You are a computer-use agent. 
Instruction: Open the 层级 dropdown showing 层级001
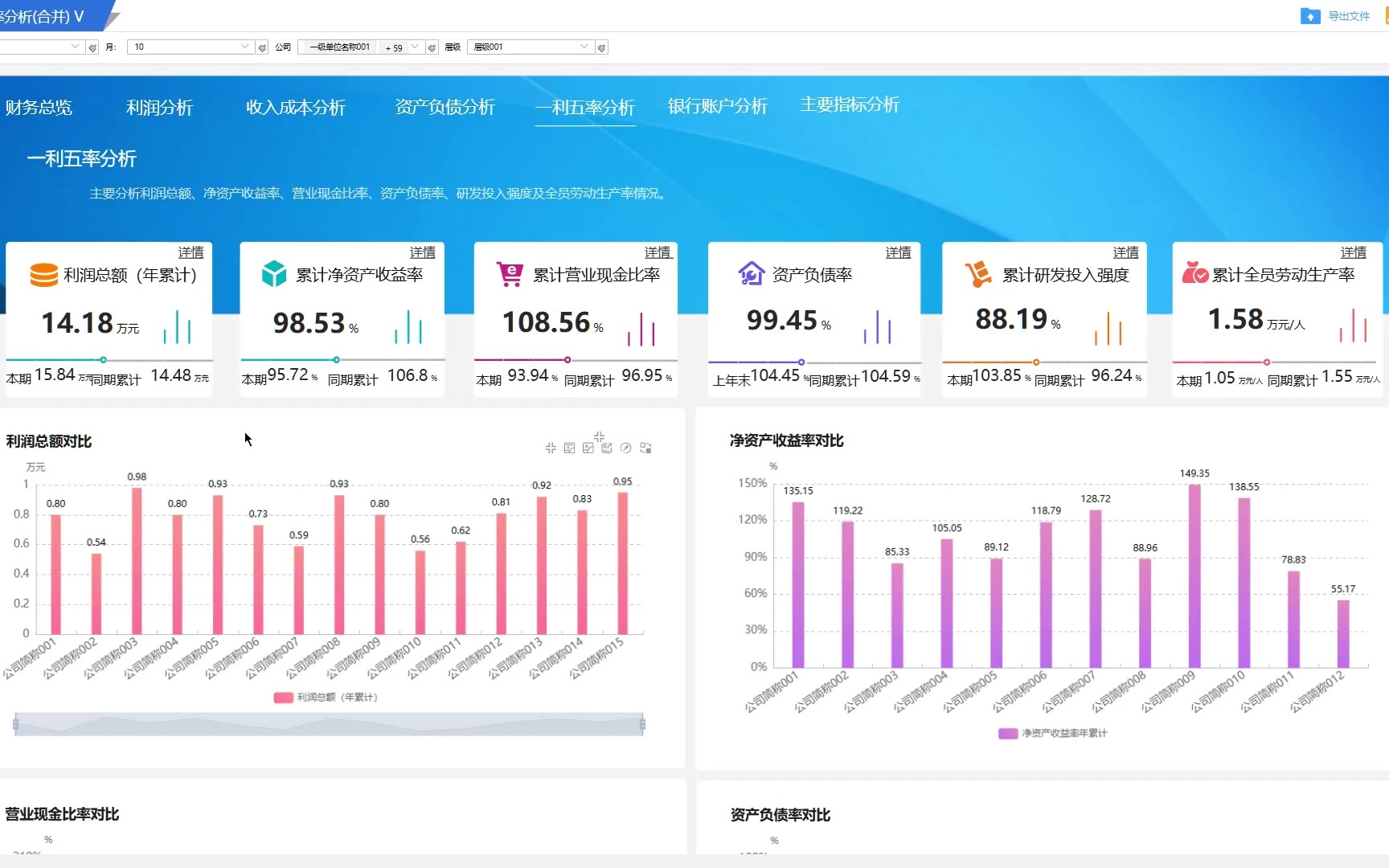tap(531, 47)
